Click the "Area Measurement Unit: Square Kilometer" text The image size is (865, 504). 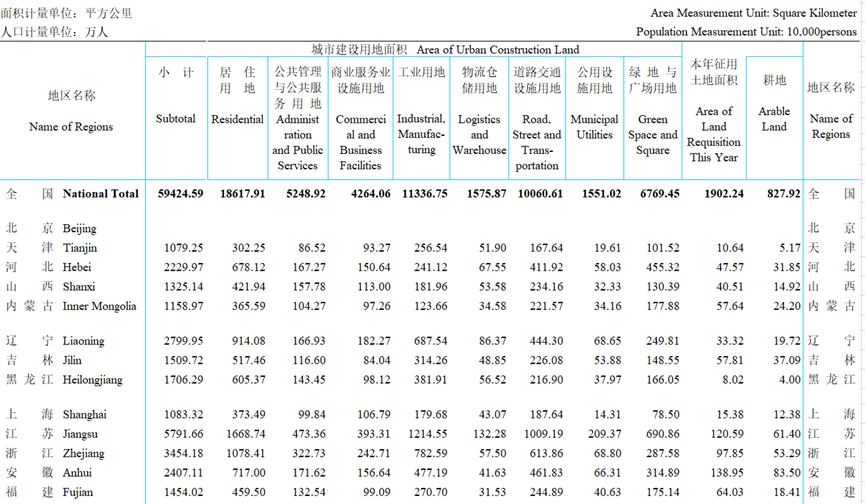click(x=753, y=13)
